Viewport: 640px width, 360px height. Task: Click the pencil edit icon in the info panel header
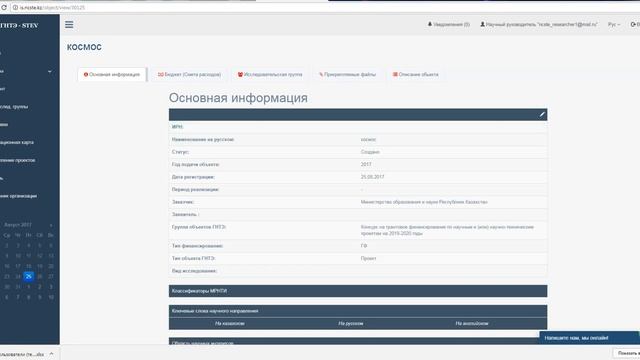(542, 115)
